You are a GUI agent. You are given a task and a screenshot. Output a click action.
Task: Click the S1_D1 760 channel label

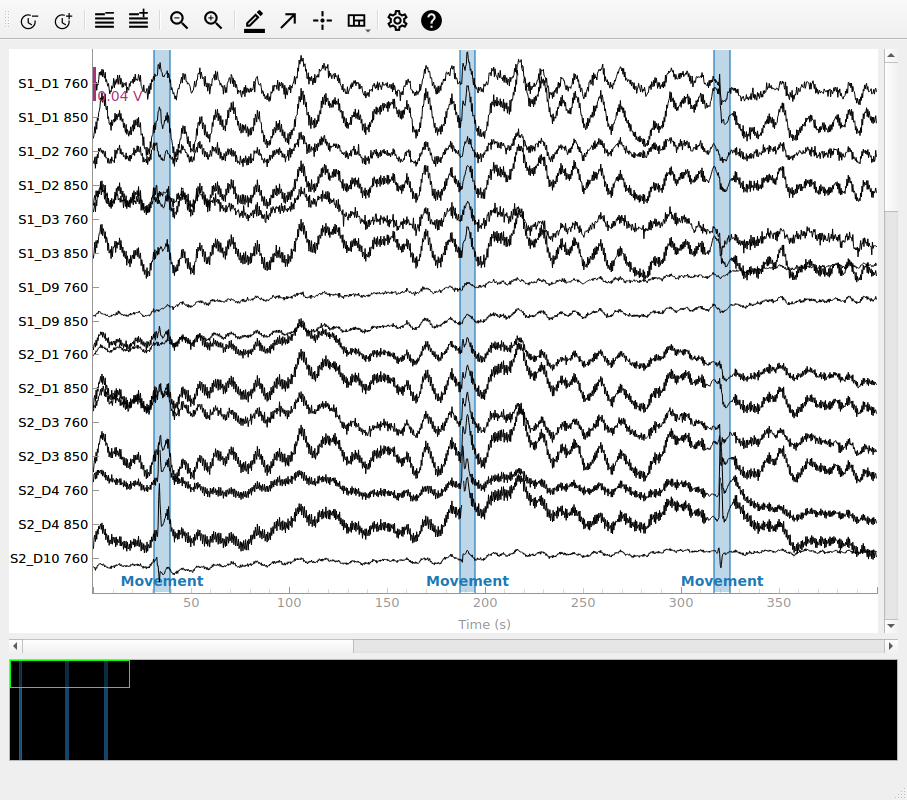tap(52, 84)
